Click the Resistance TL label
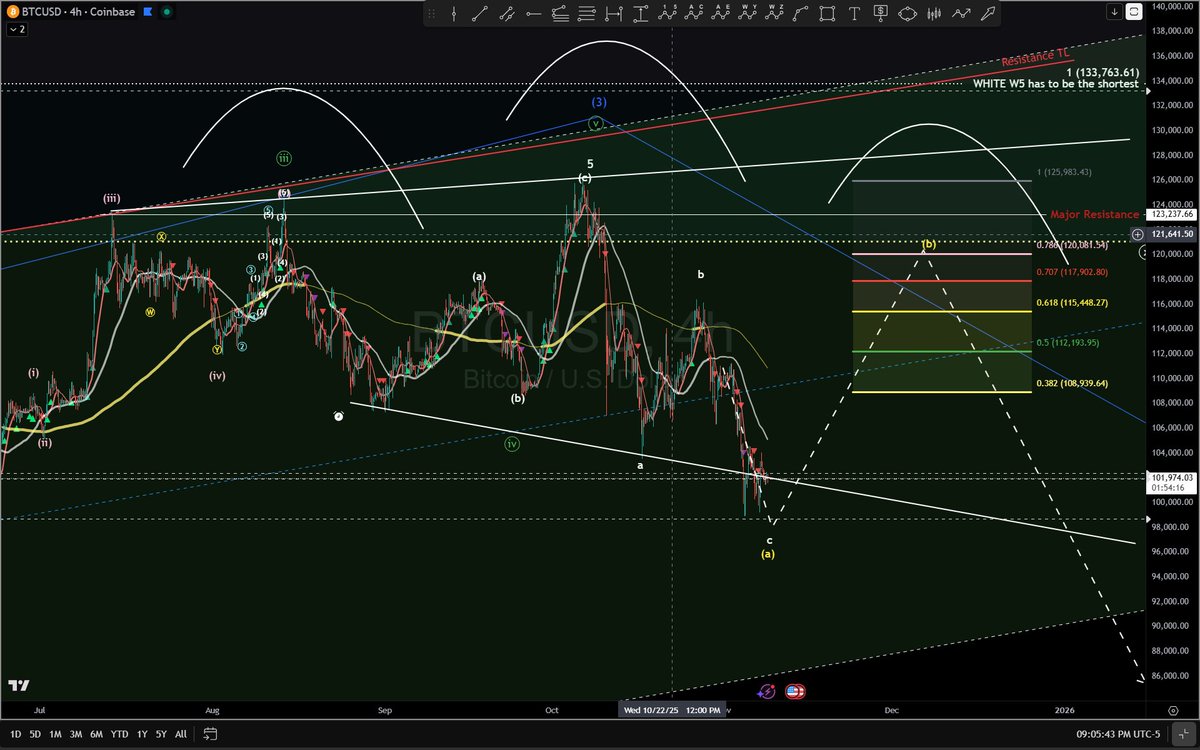1200x750 pixels. pyautogui.click(x=1038, y=60)
